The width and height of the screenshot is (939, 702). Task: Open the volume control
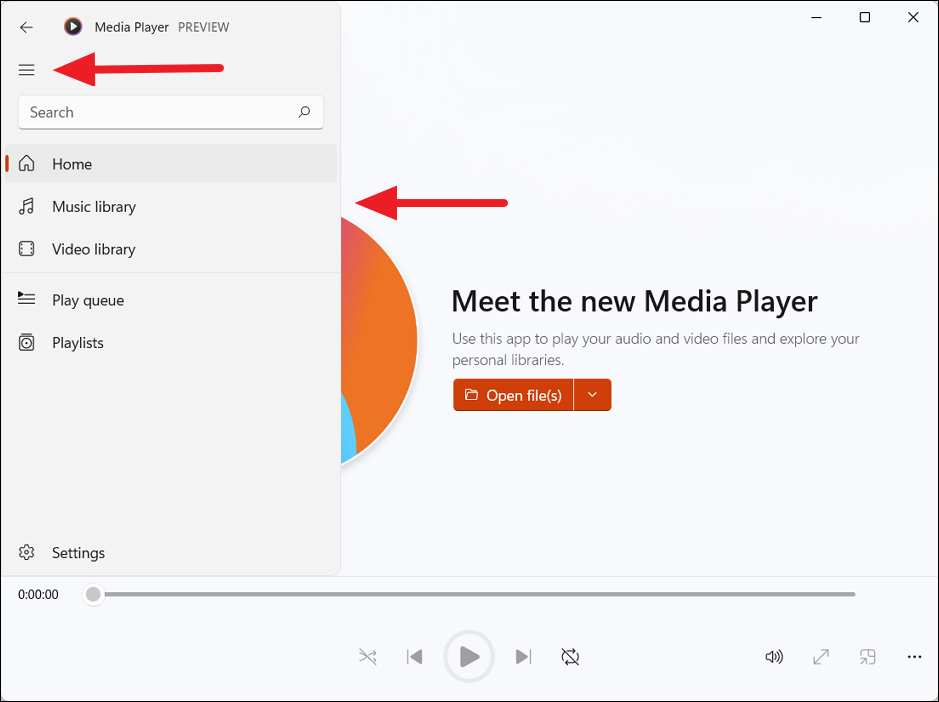point(774,656)
